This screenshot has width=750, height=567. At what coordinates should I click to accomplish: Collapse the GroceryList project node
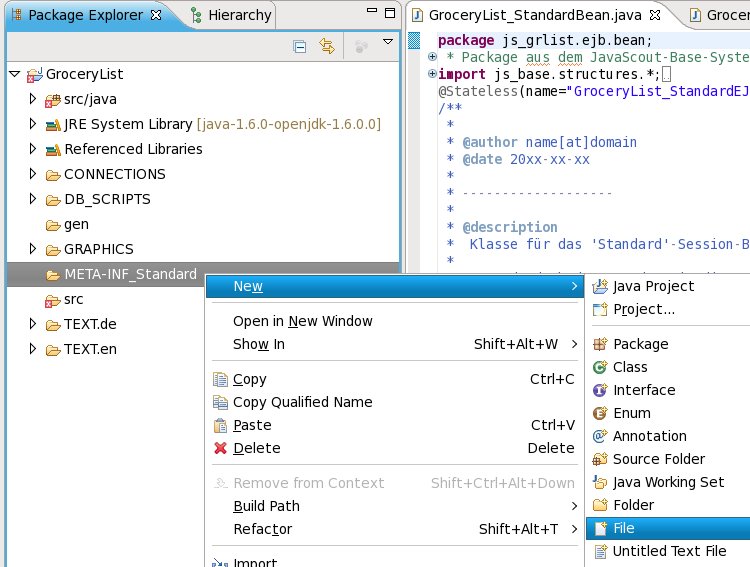[x=14, y=74]
